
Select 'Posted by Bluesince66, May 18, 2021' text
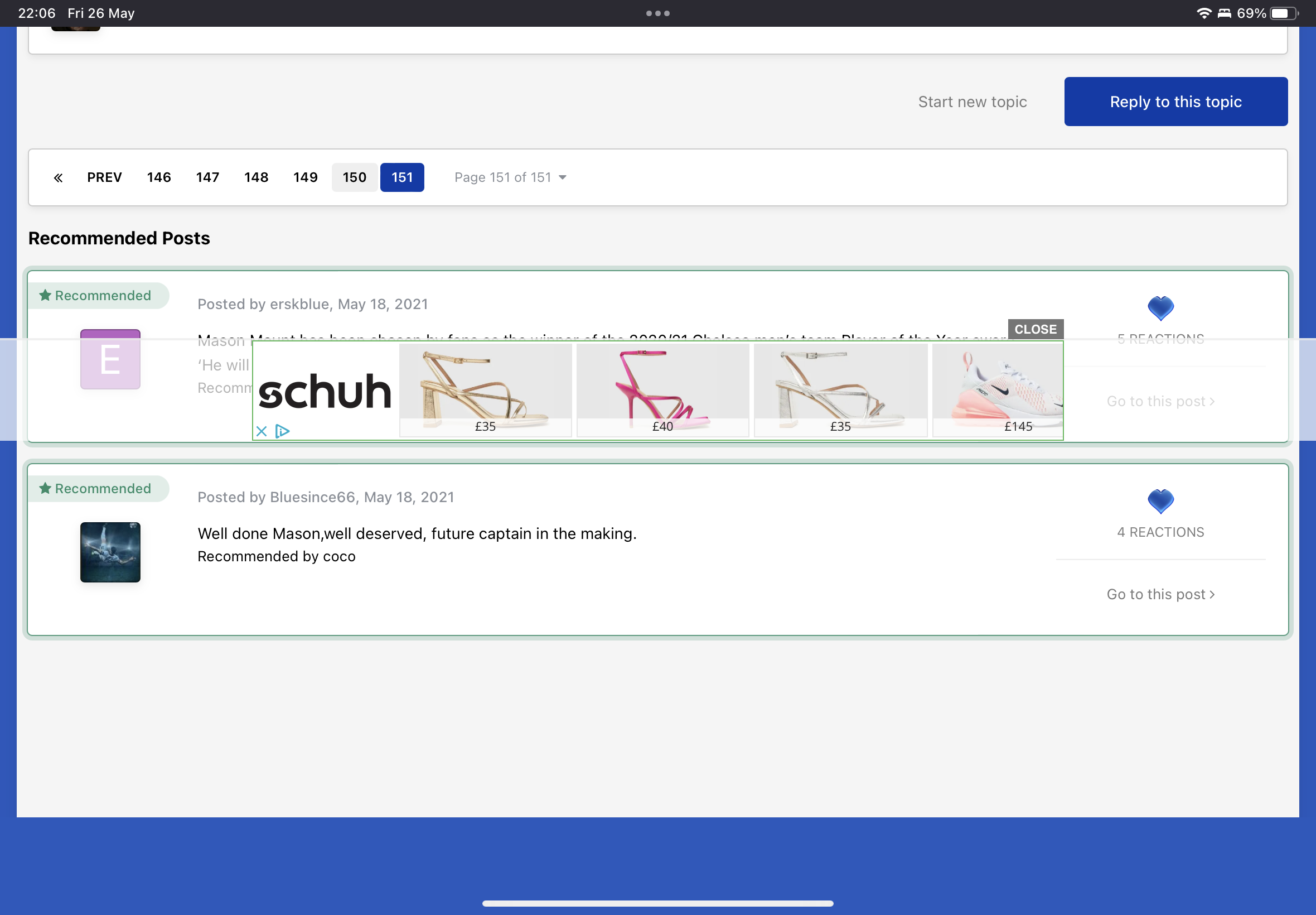click(x=326, y=498)
